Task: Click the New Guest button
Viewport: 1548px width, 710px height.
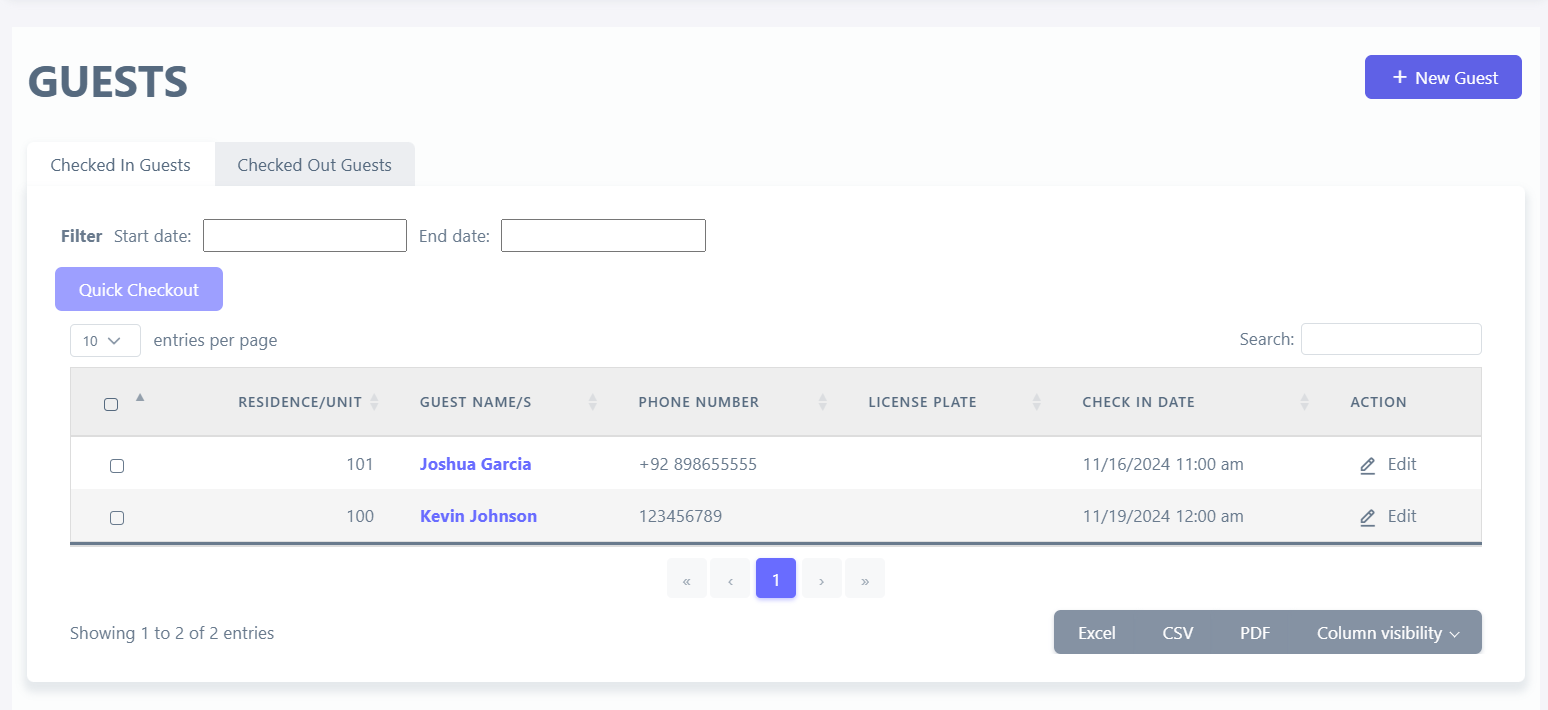Action: point(1442,78)
